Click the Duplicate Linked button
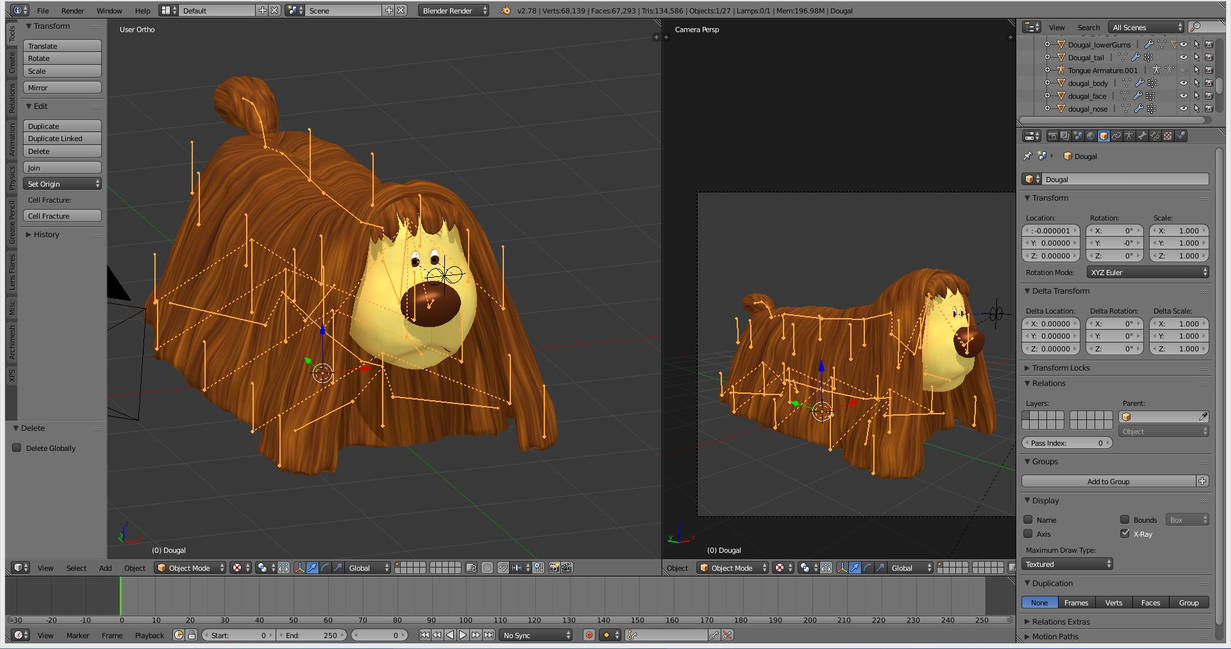1231x649 pixels. click(63, 139)
